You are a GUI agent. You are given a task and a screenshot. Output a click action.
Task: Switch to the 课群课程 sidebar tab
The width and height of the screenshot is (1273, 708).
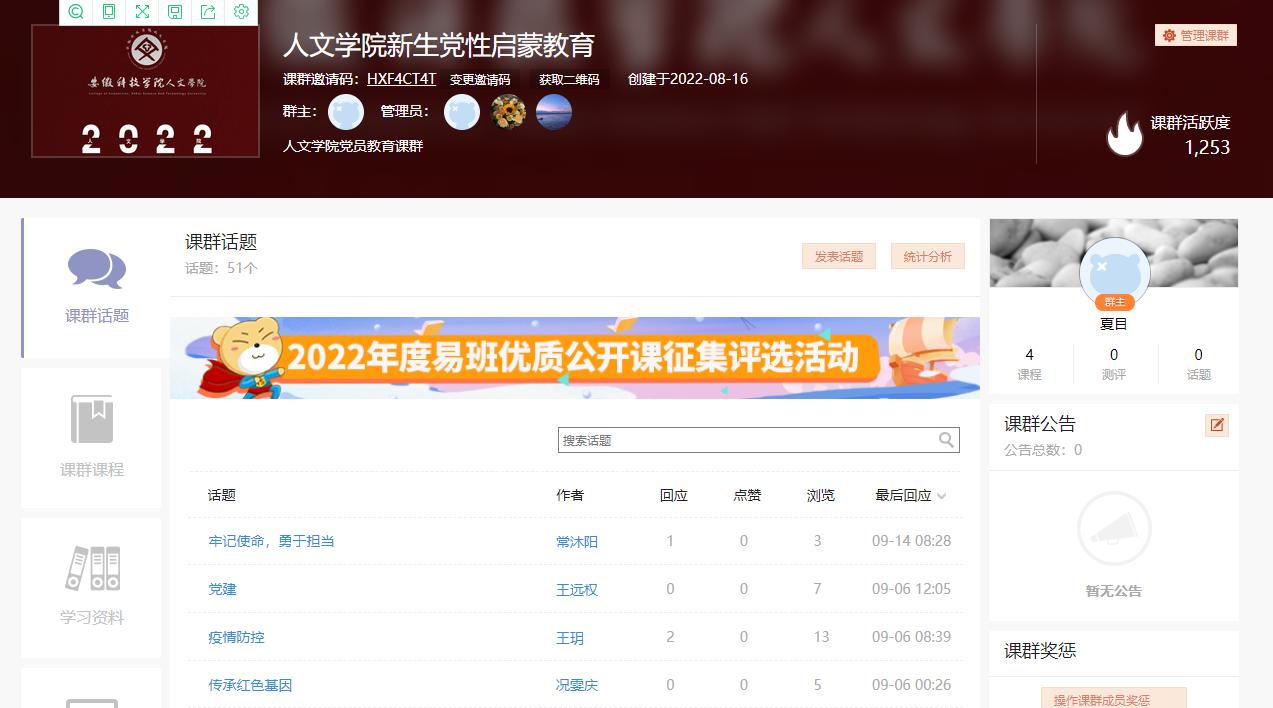(92, 438)
